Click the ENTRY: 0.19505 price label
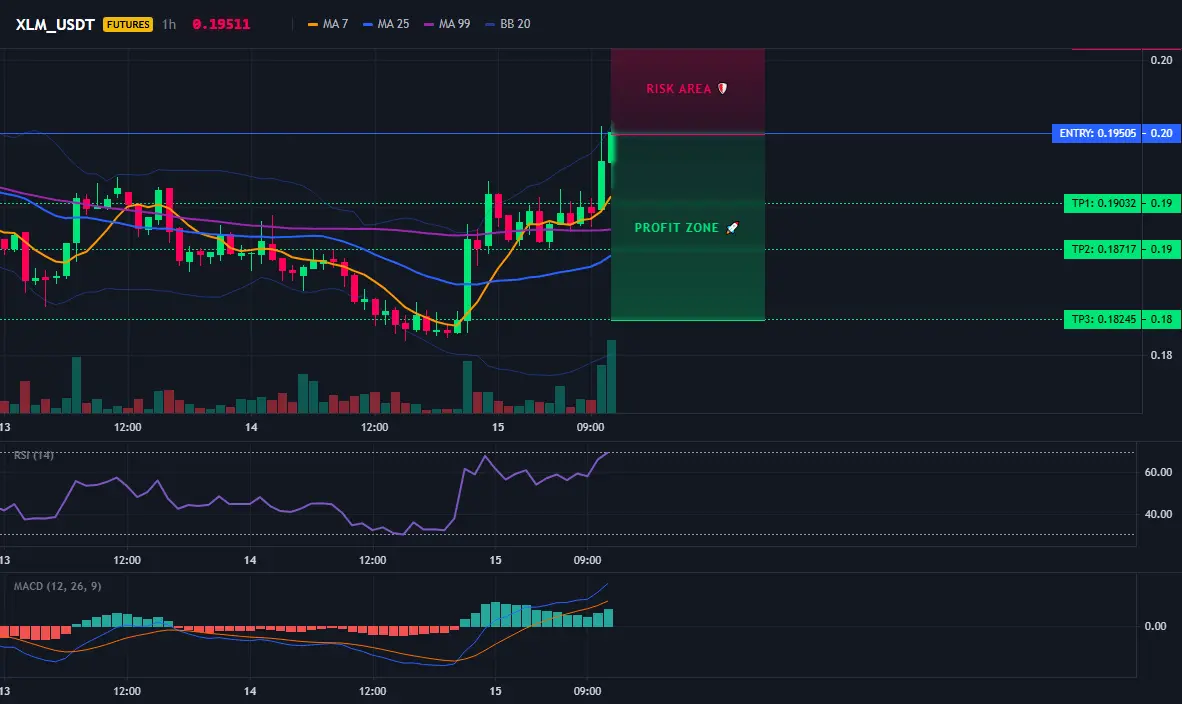Viewport: 1182px width, 704px height. tap(1097, 133)
